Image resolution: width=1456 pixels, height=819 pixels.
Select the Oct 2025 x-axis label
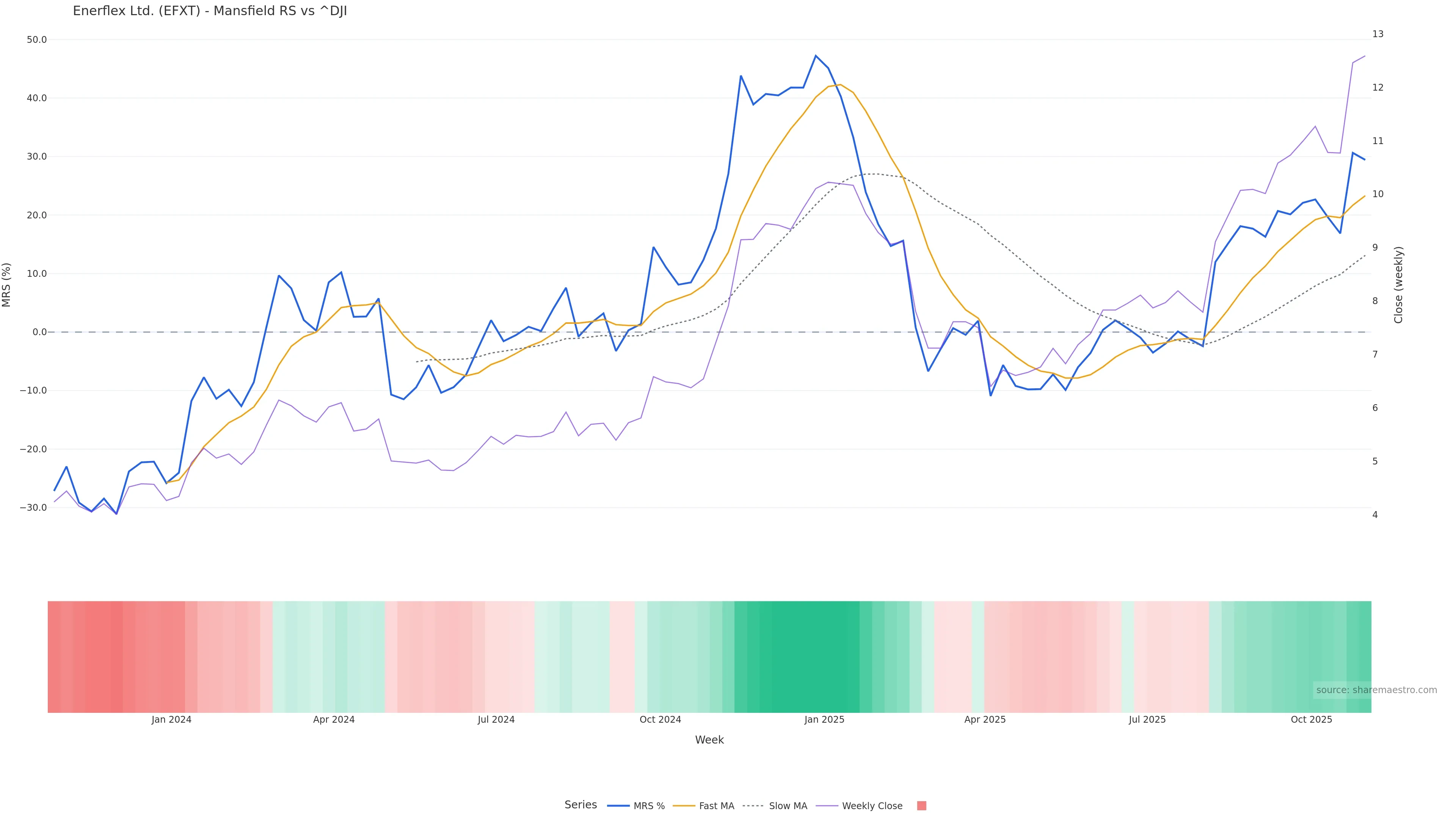[1311, 720]
